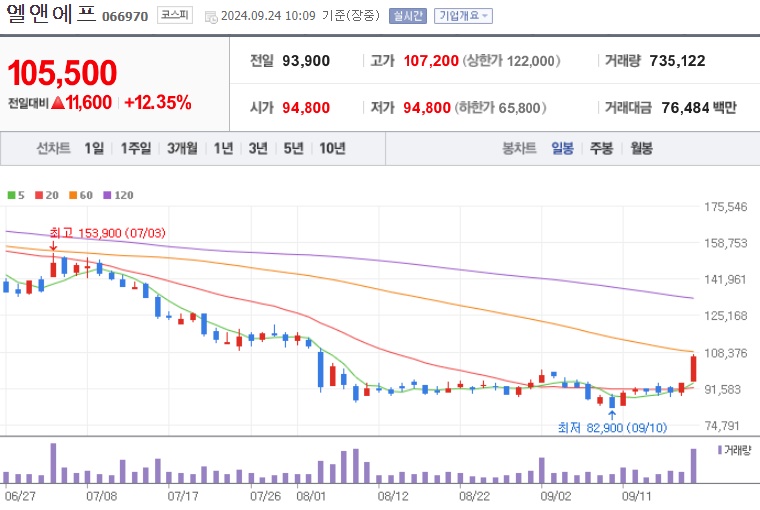This screenshot has height=510, width=760.
Task: Select the 3년 line chart tab
Action: tap(258, 148)
